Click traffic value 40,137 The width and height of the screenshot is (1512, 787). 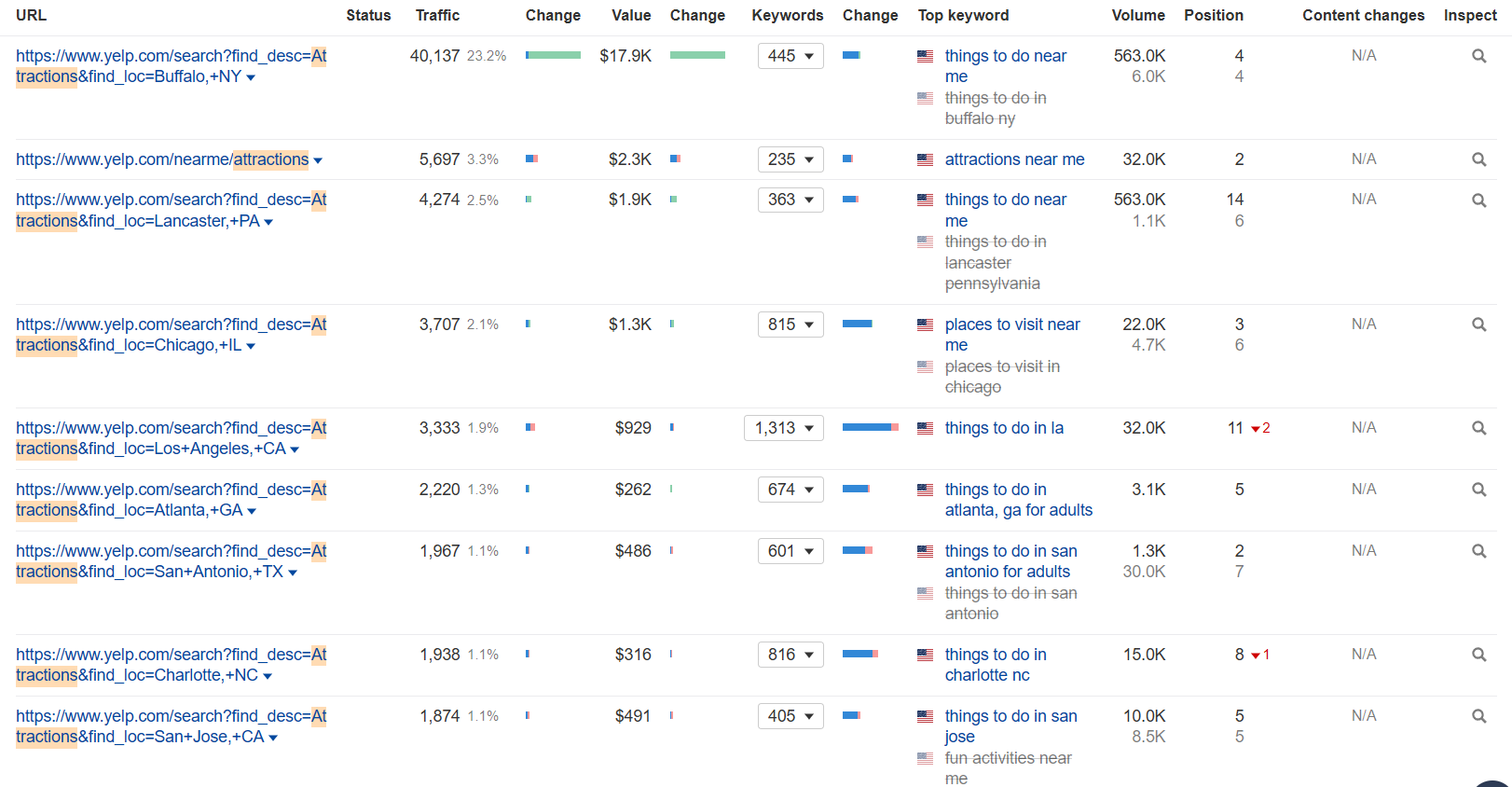[x=434, y=56]
